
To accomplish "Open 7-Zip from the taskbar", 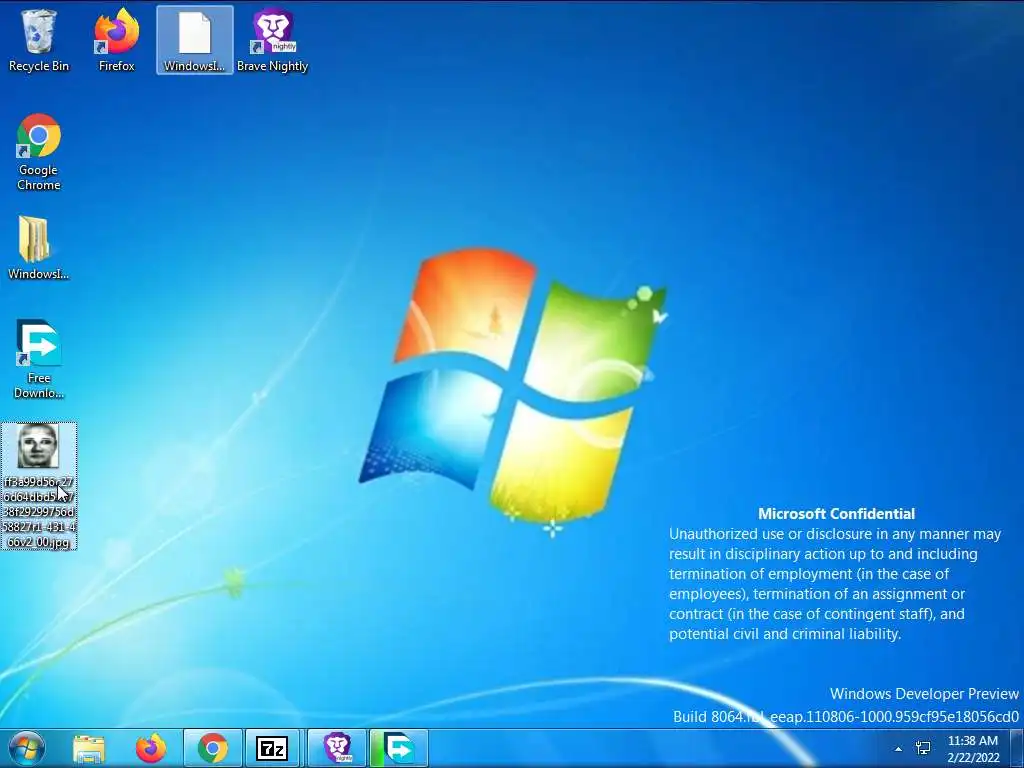I will [272, 748].
